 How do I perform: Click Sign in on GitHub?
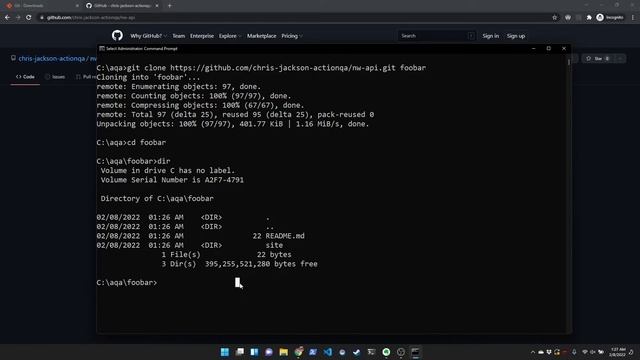pos(491,36)
